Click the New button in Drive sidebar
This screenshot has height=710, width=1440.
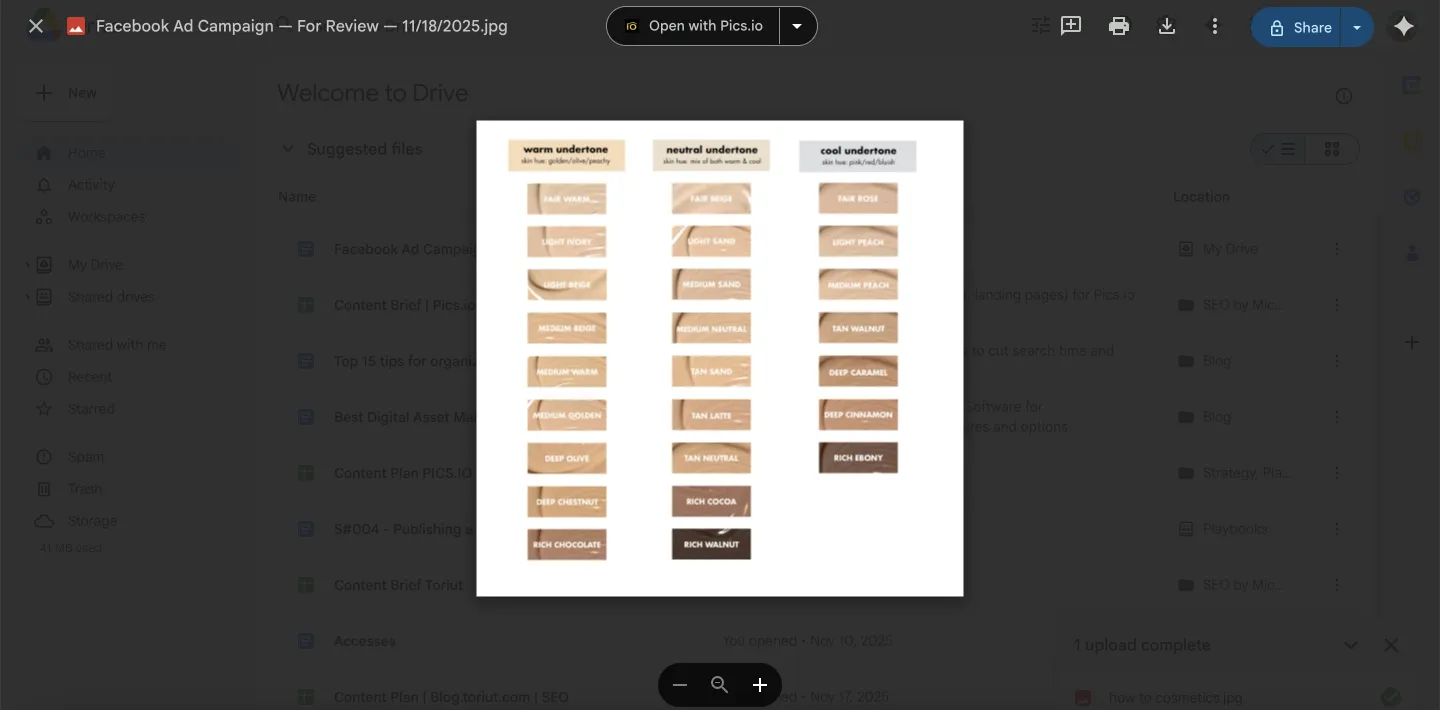[x=66, y=93]
